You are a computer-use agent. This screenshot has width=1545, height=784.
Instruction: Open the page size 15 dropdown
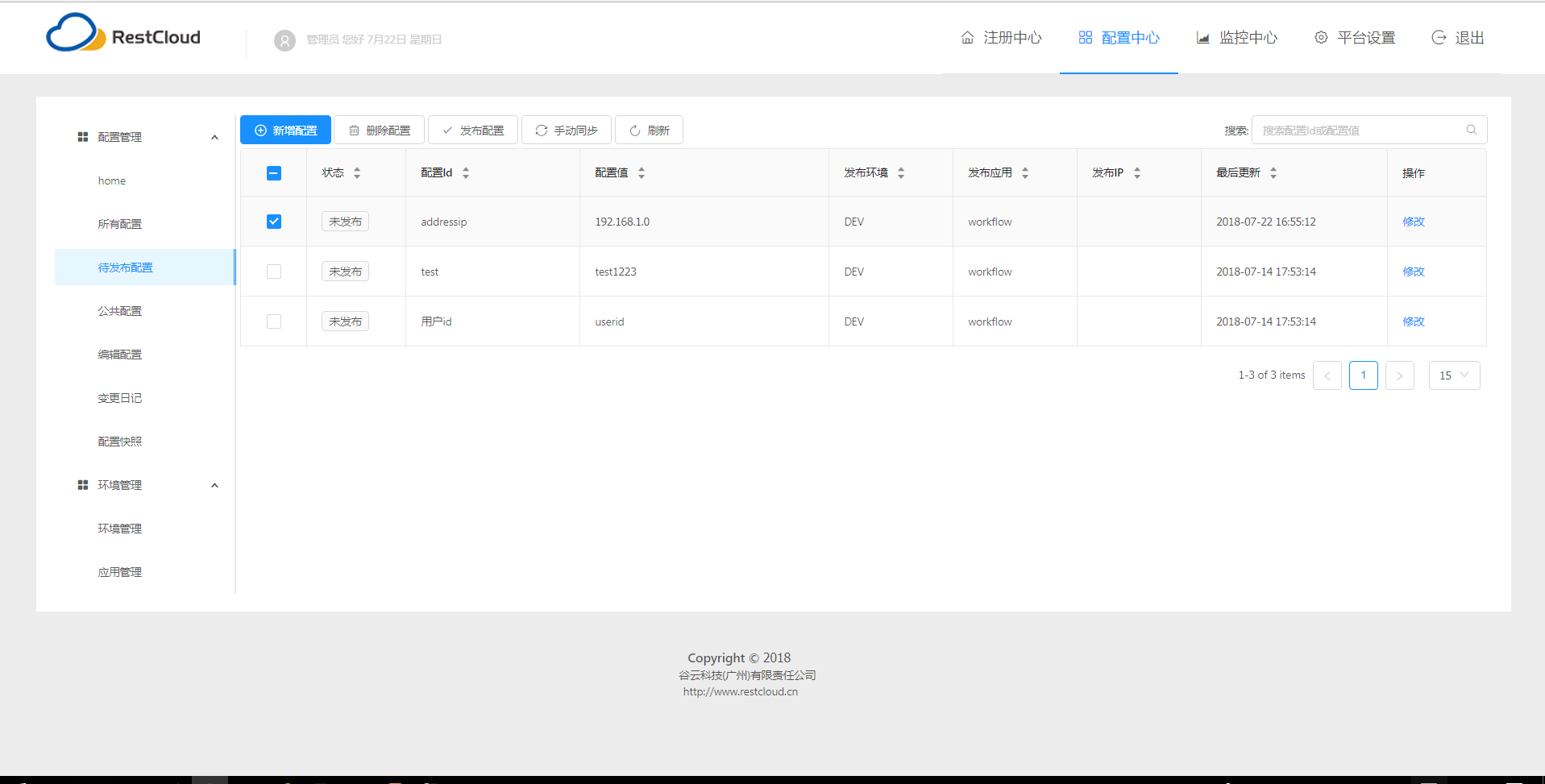(1454, 375)
